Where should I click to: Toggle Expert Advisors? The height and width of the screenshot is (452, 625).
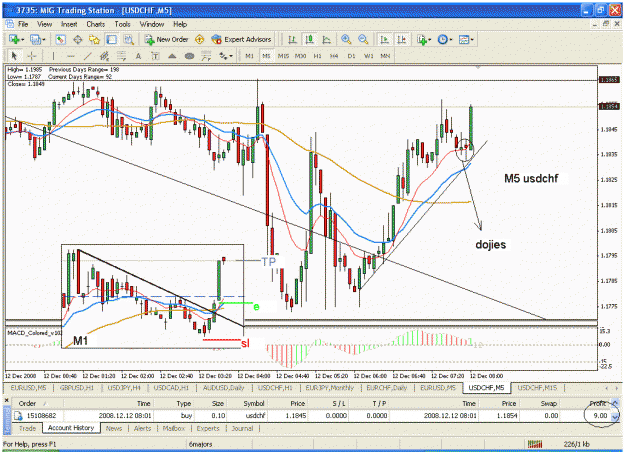[241, 39]
